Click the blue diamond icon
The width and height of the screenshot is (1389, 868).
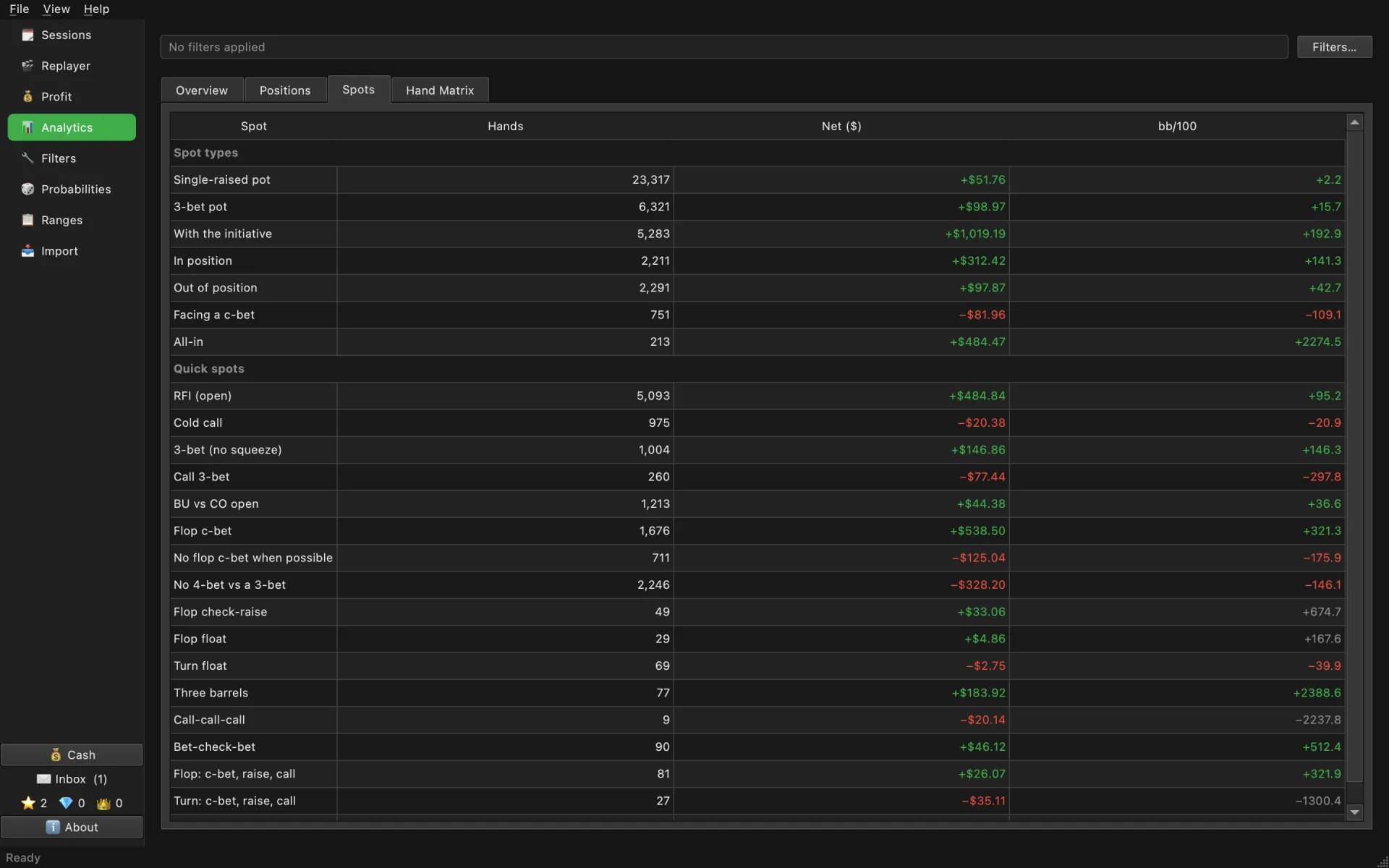66,803
